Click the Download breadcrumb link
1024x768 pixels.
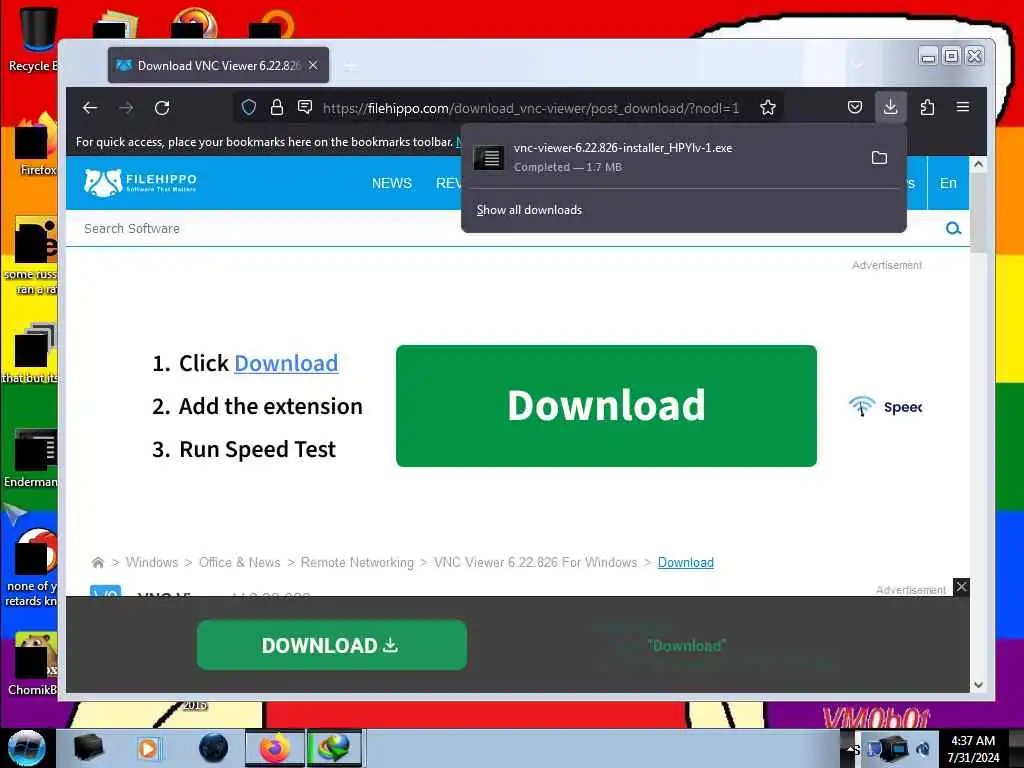click(x=686, y=562)
